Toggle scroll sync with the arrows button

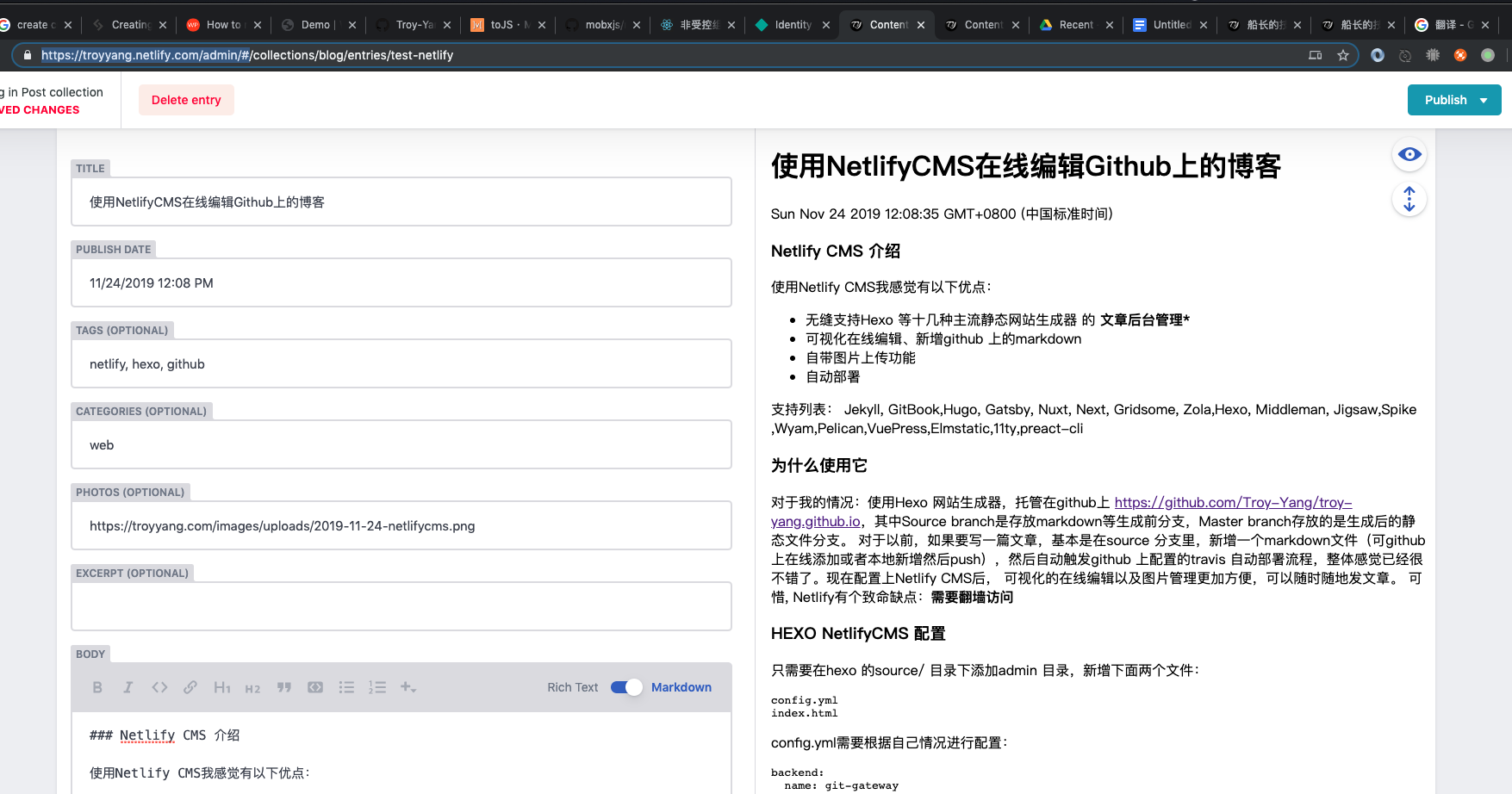(x=1409, y=200)
